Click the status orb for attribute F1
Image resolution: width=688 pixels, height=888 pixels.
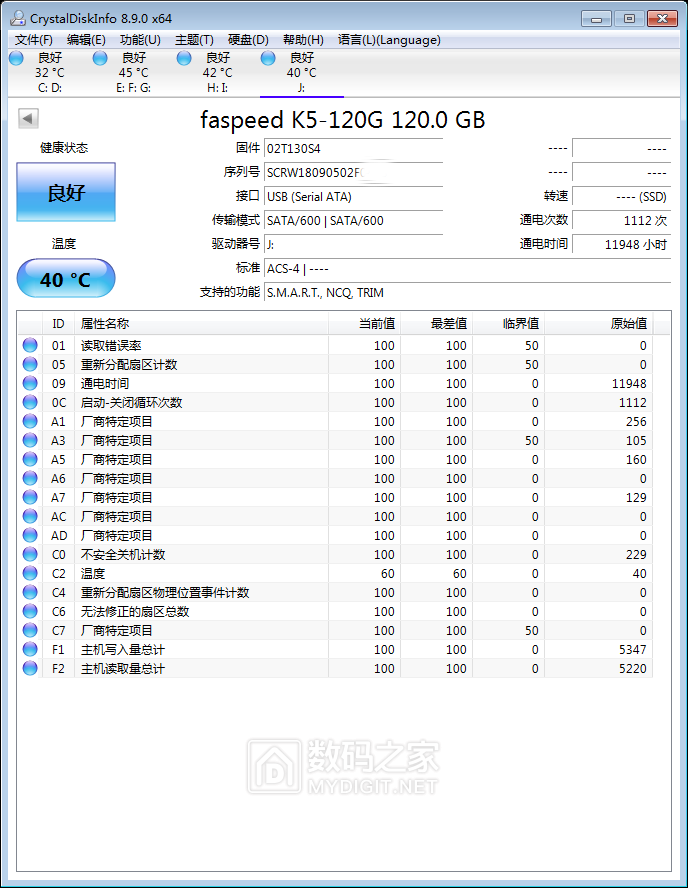coord(30,649)
